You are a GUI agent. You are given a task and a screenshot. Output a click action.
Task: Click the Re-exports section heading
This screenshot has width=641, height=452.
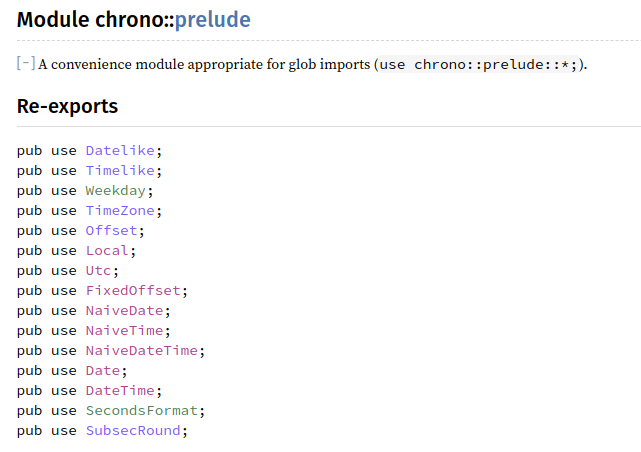67,107
